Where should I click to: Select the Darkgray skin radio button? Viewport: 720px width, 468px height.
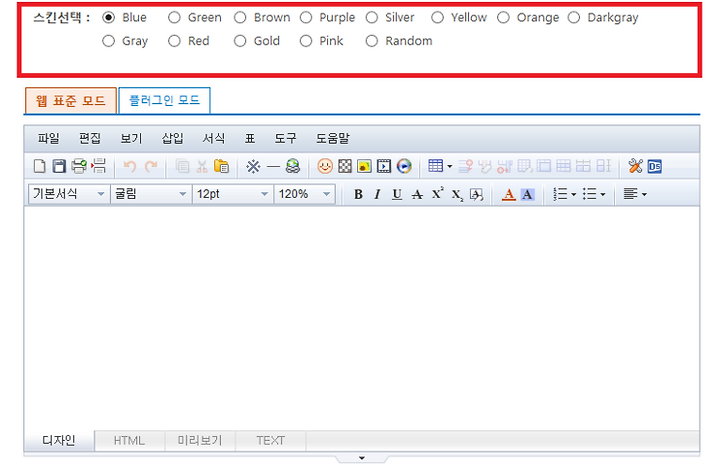click(x=574, y=17)
